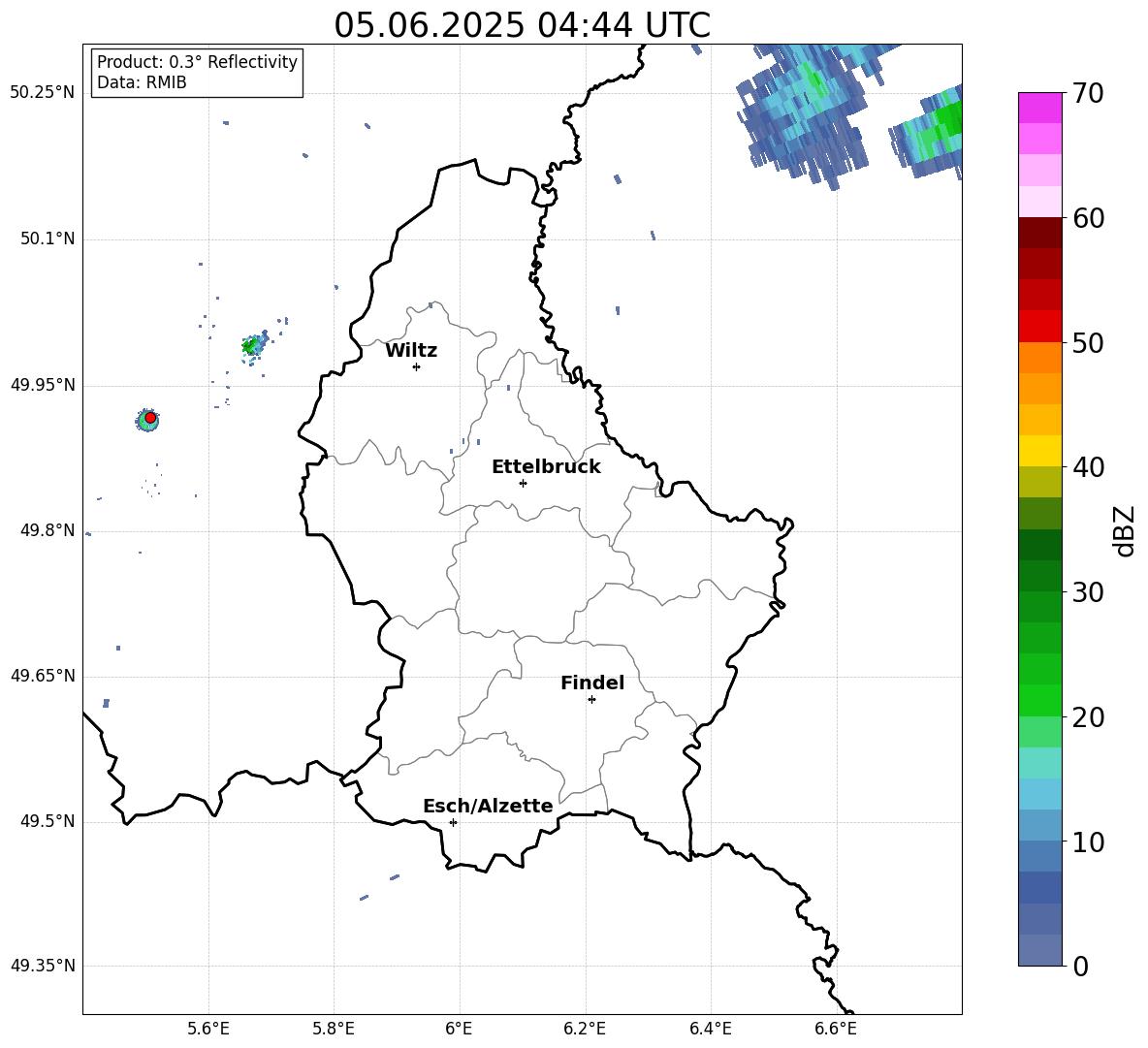Click the 49.95°N latitude axis label
The height and width of the screenshot is (1048, 1148).
42,385
